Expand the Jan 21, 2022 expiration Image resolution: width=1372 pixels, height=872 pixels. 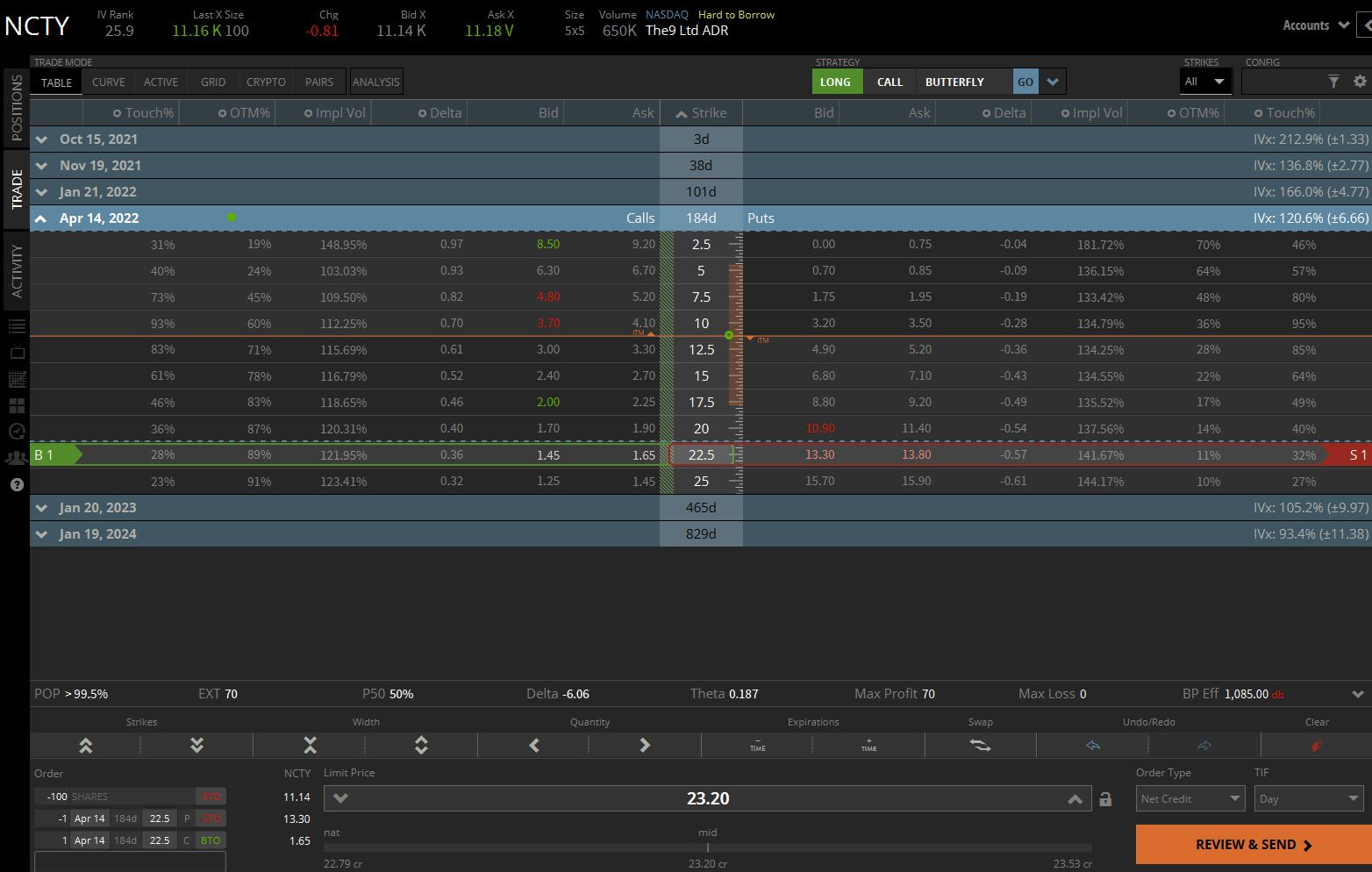(41, 191)
